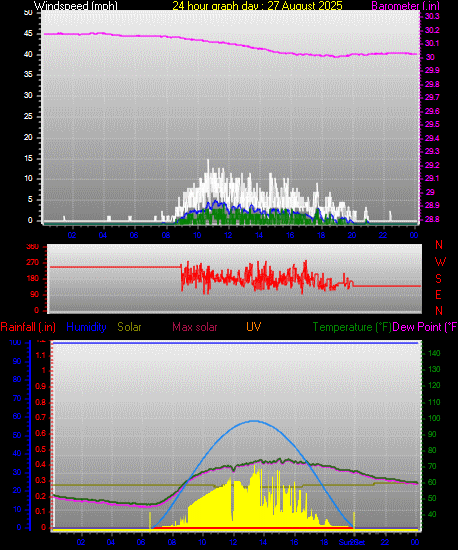Click the yellow sunrise spike near hour 06
The image size is (458, 550).
150,520
